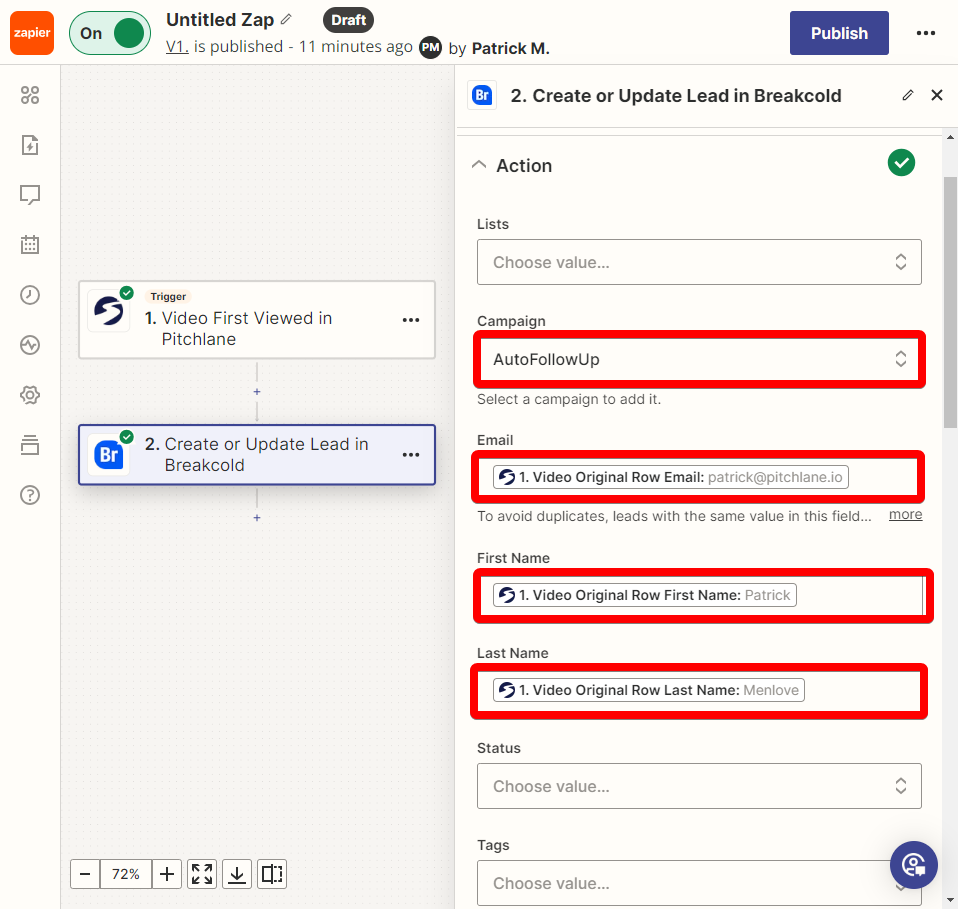Viewport: 958px width, 909px height.
Task: Open the advanced settings gear icon
Action: point(30,395)
